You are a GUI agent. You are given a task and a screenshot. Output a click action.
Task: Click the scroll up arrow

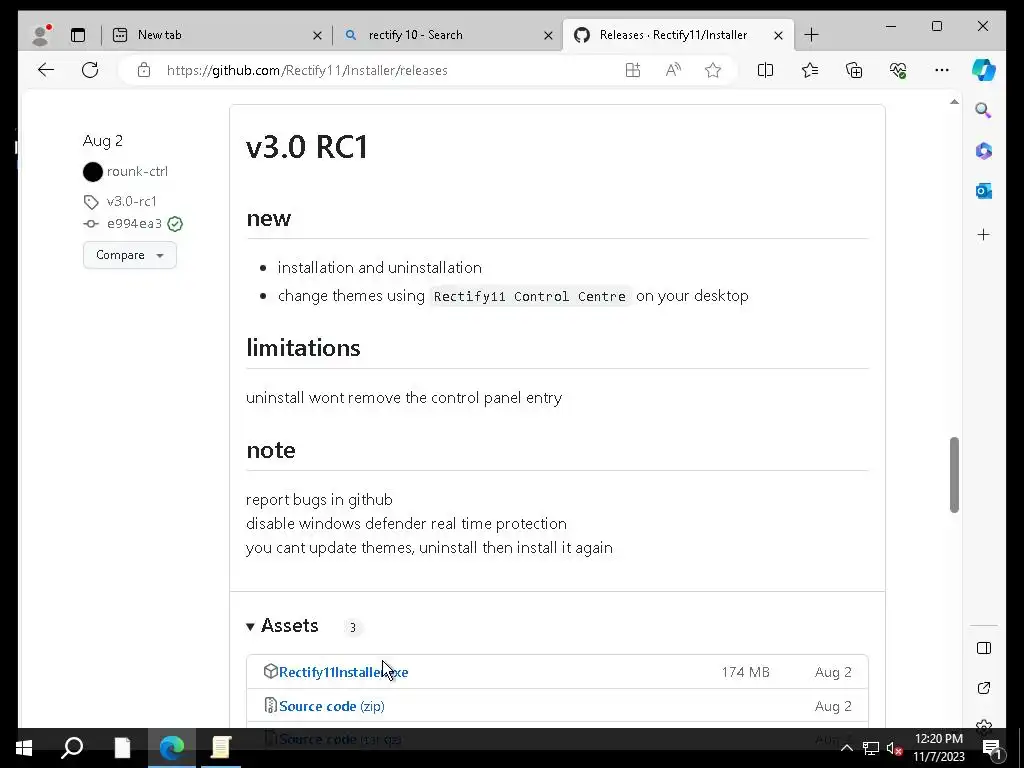click(954, 102)
